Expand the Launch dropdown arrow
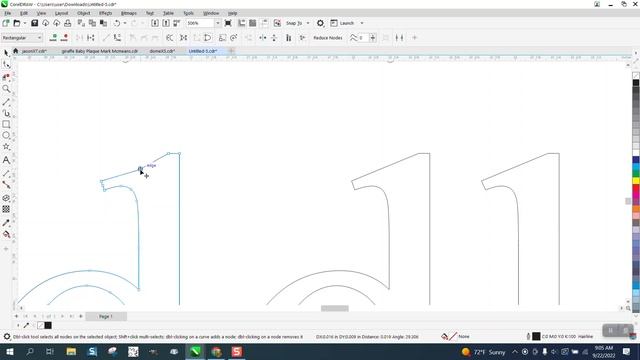 [x=362, y=23]
